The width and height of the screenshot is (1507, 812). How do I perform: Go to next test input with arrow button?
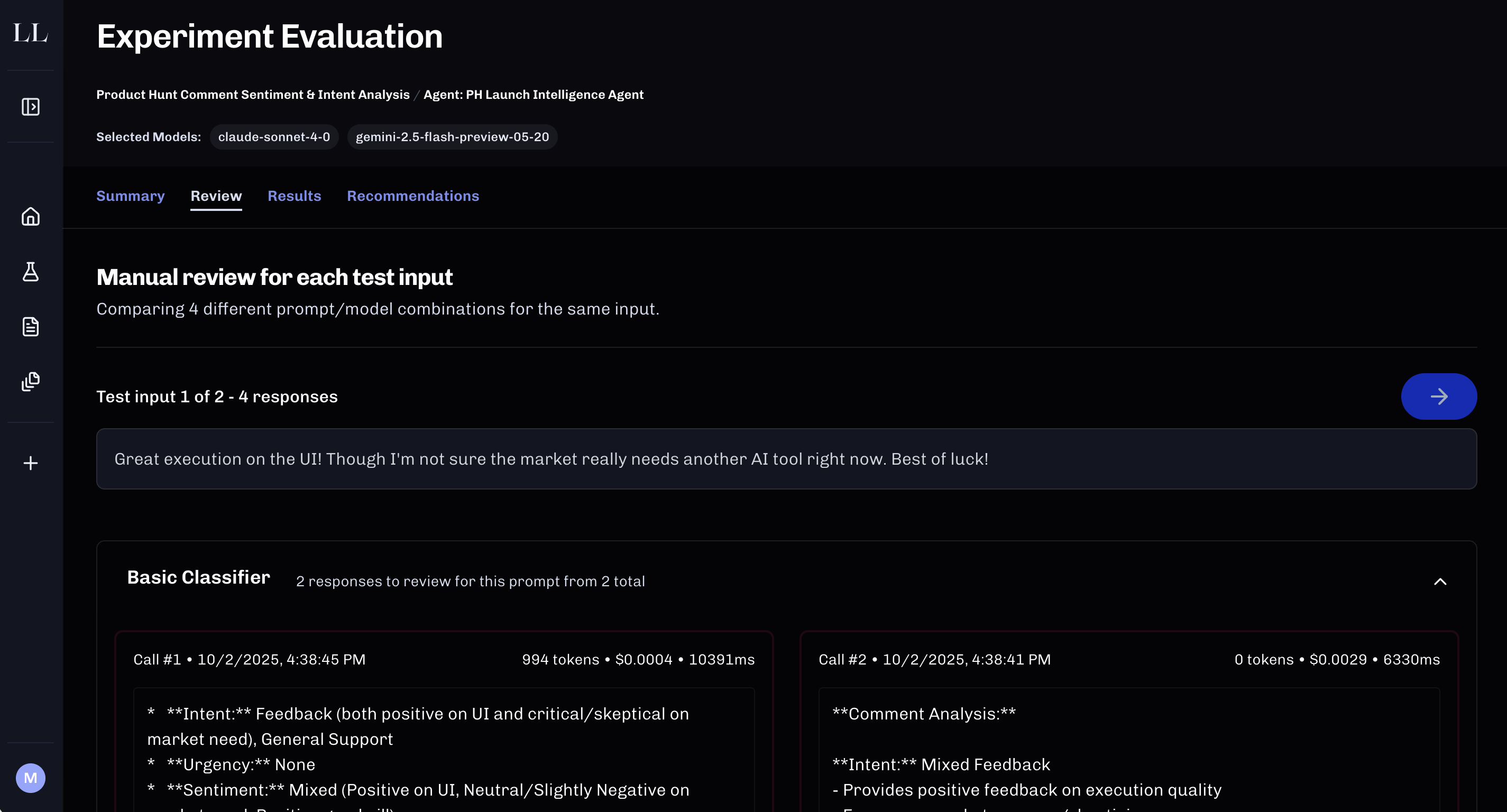1438,396
